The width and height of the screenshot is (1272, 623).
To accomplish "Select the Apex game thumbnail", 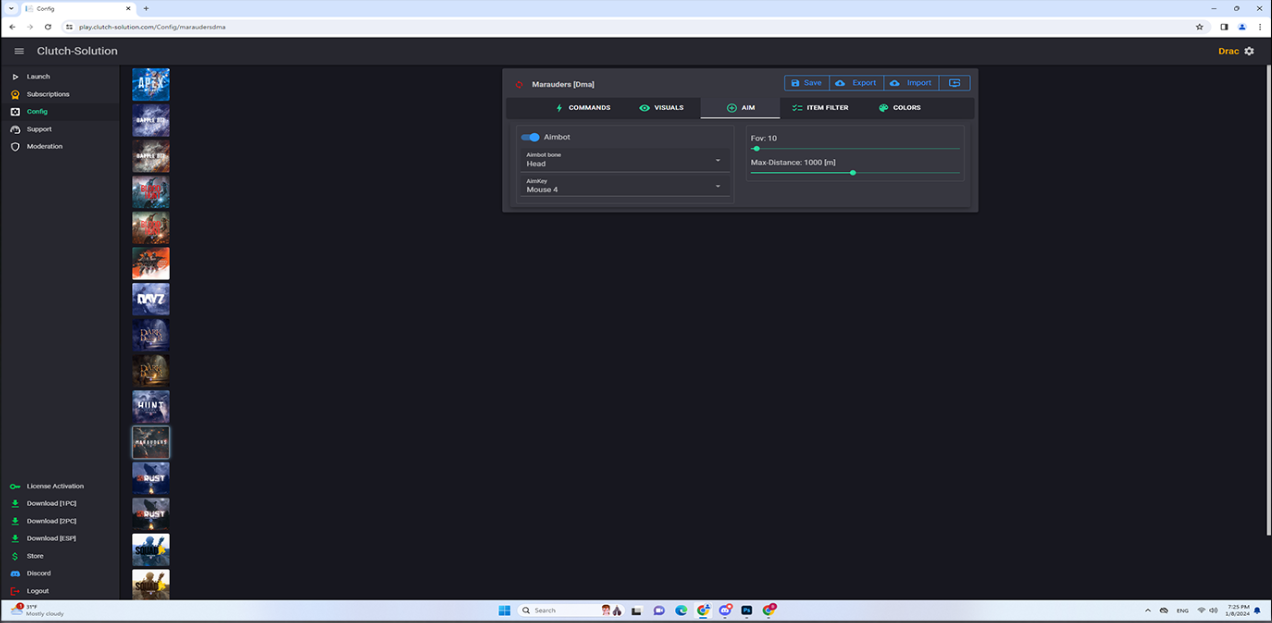I will [x=151, y=84].
